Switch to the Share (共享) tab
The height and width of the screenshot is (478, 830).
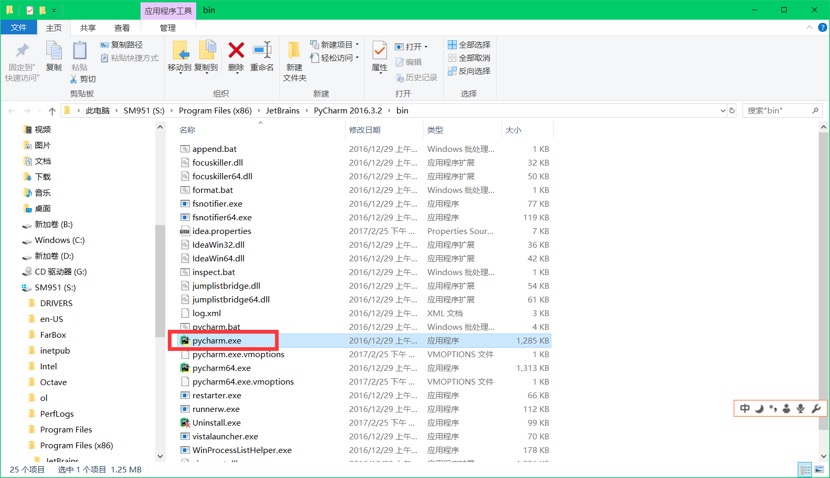coord(88,28)
